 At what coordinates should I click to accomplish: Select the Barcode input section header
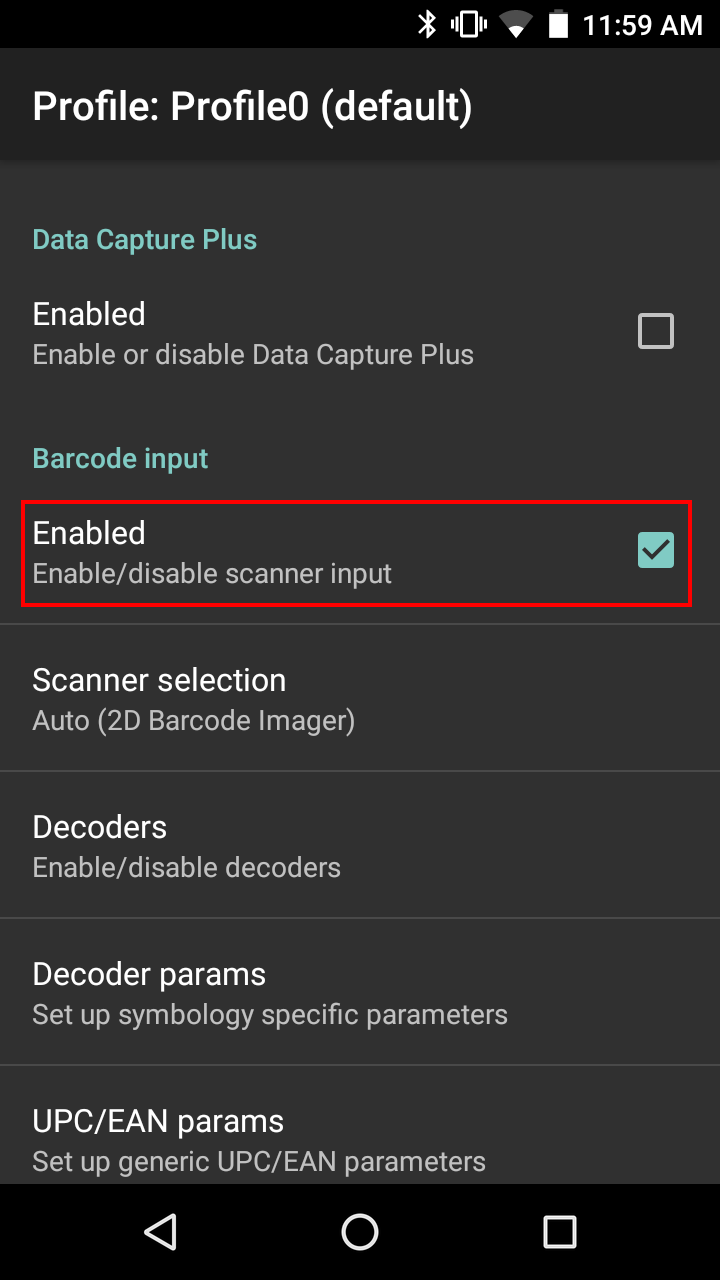(120, 458)
